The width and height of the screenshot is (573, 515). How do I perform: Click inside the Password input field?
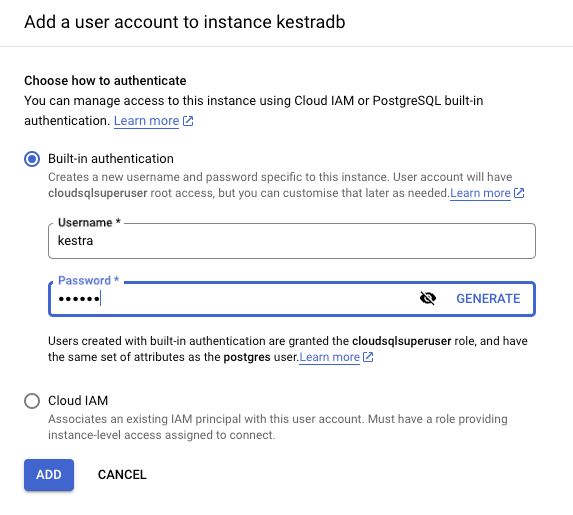(x=234, y=299)
